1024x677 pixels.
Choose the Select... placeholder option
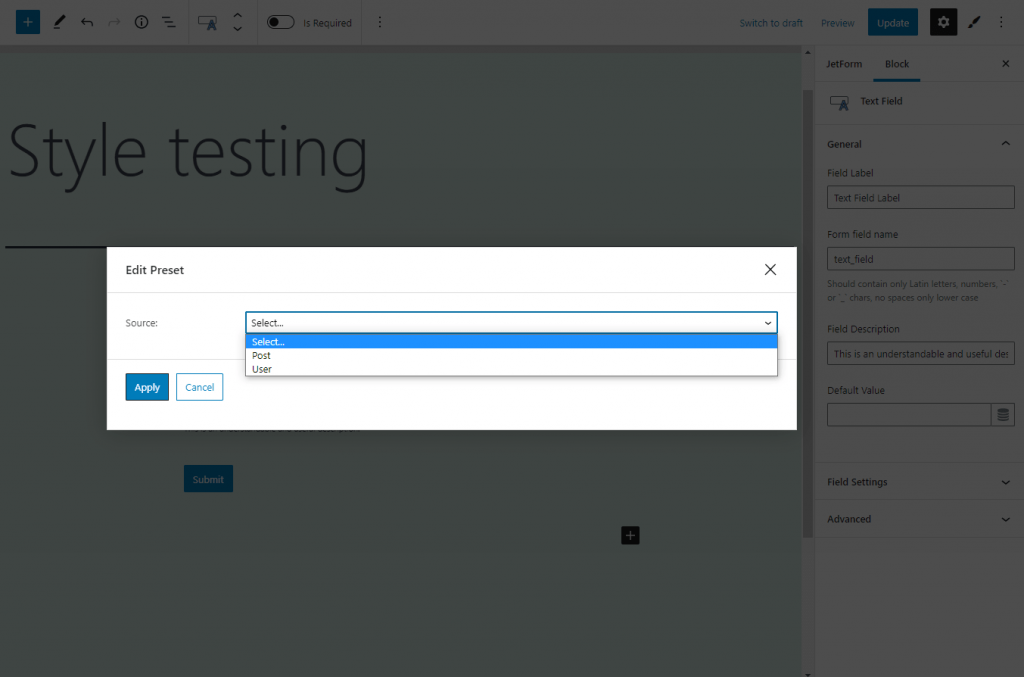click(x=511, y=341)
